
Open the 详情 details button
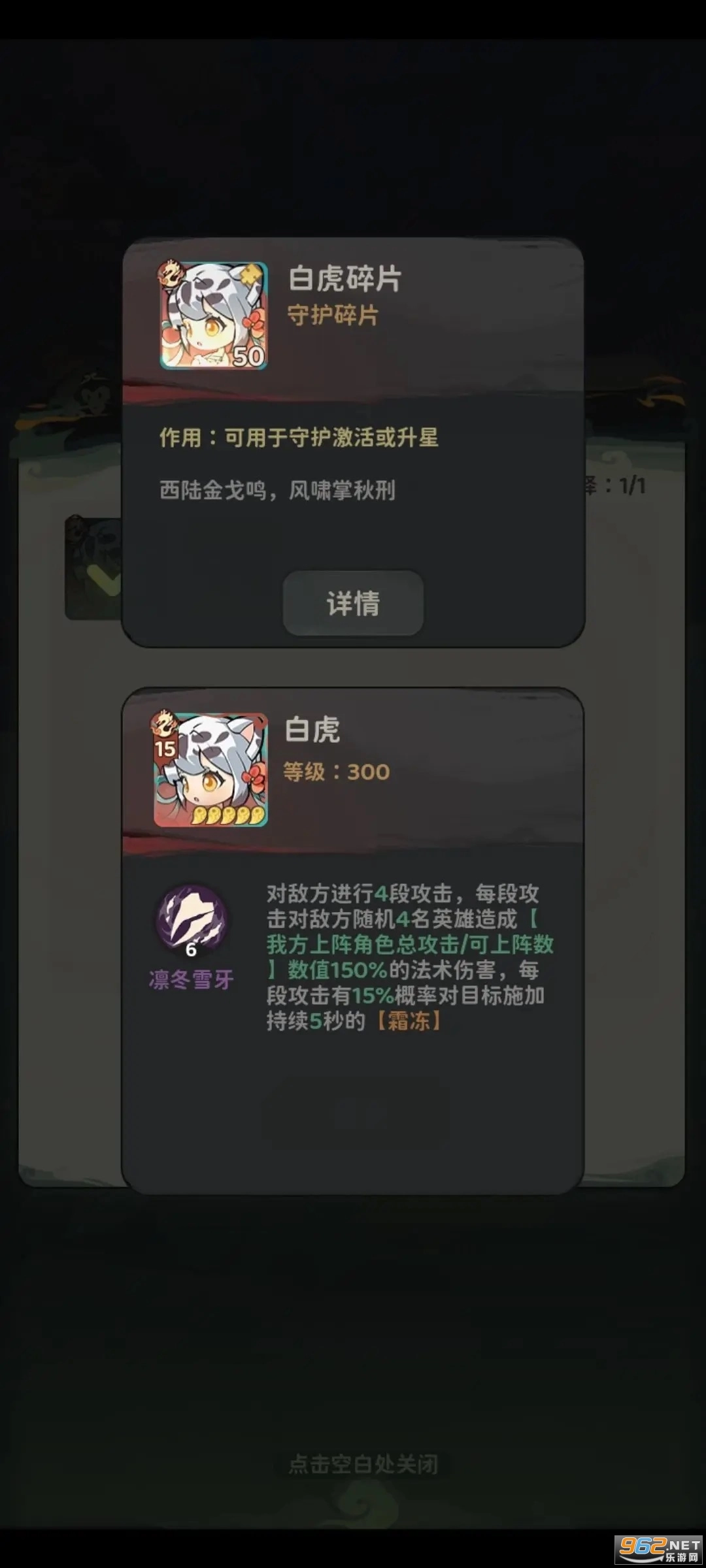353,603
